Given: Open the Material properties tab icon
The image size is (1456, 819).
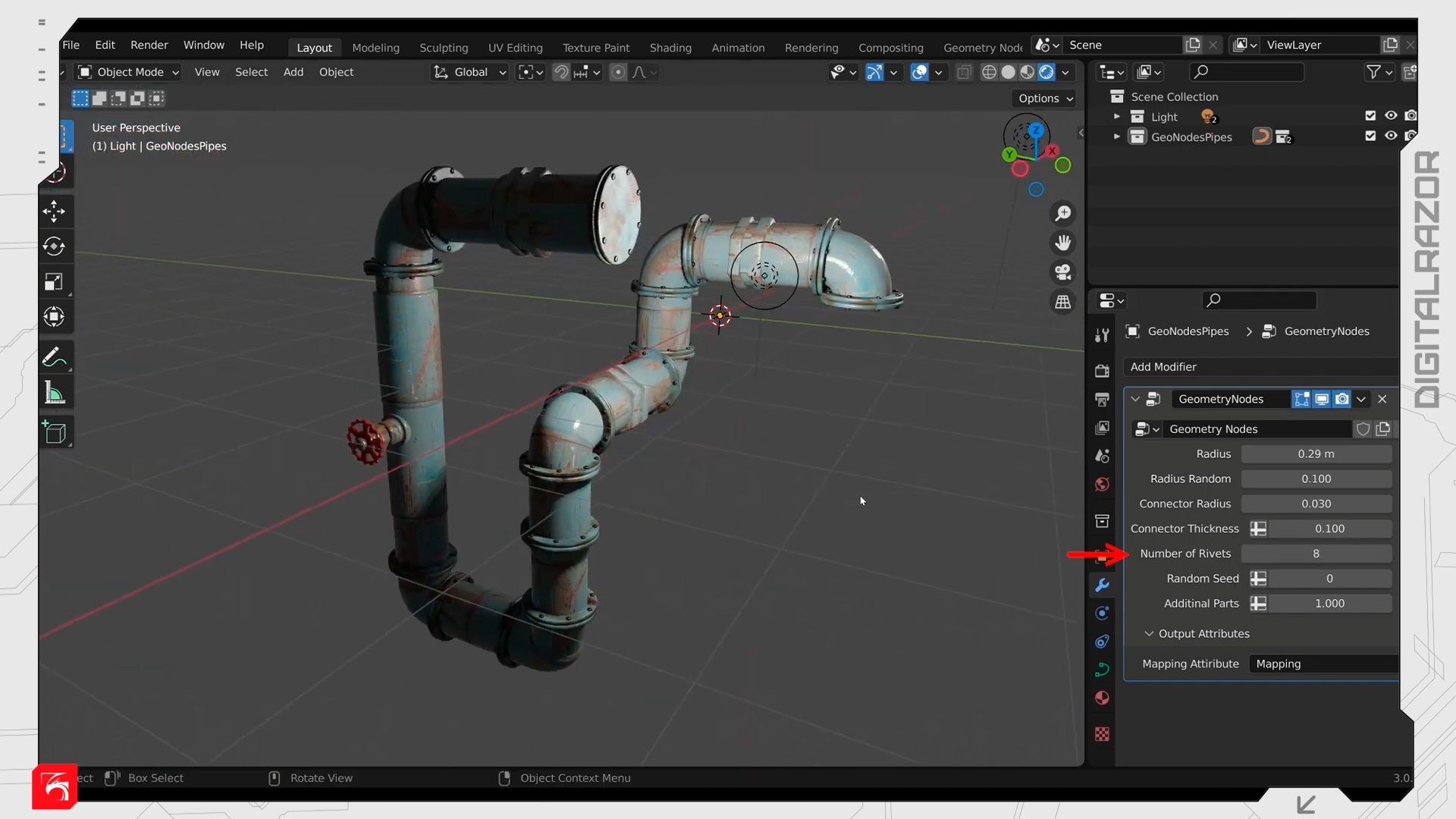Looking at the screenshot, I should (x=1102, y=698).
